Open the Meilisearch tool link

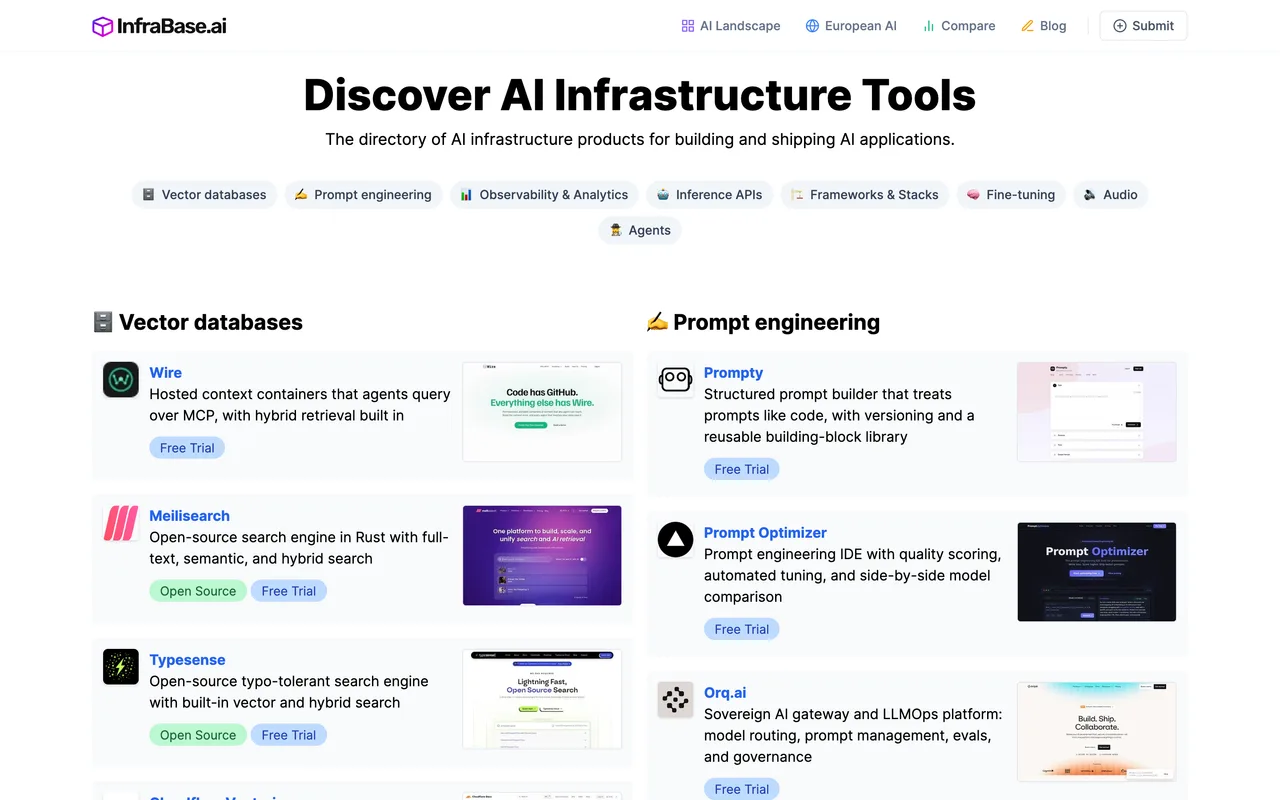pos(190,515)
